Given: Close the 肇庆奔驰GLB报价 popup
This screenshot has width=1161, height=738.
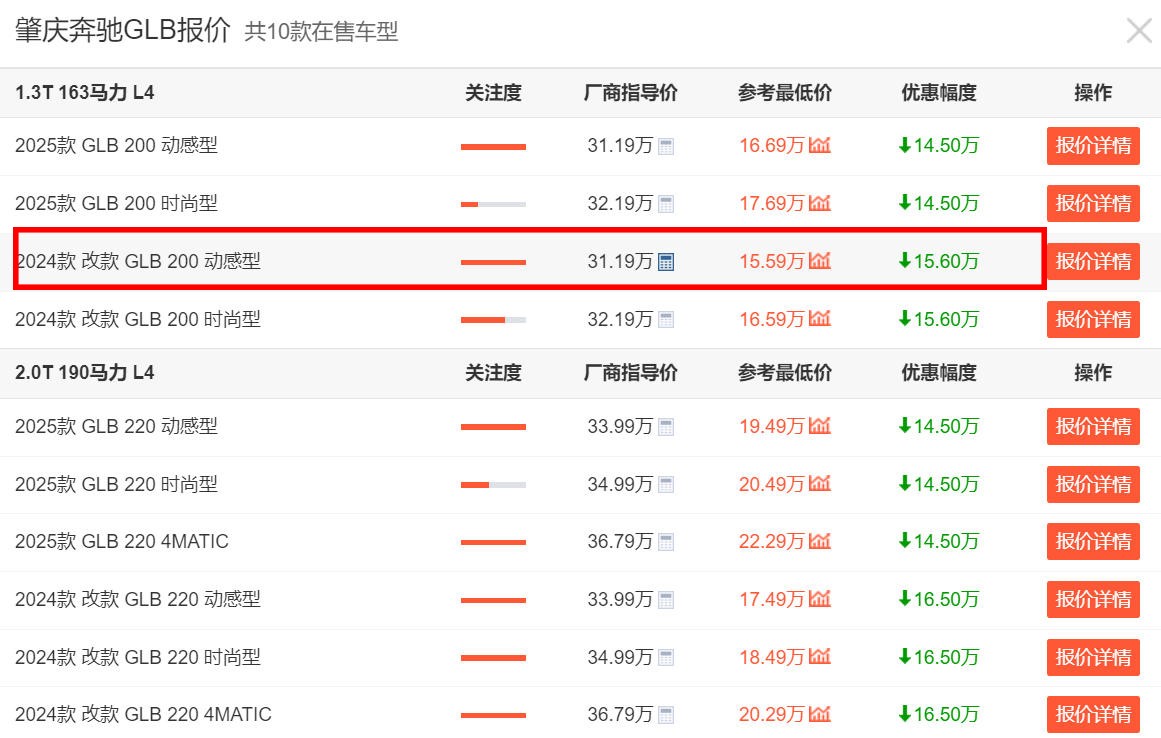Looking at the screenshot, I should pos(1139,31).
